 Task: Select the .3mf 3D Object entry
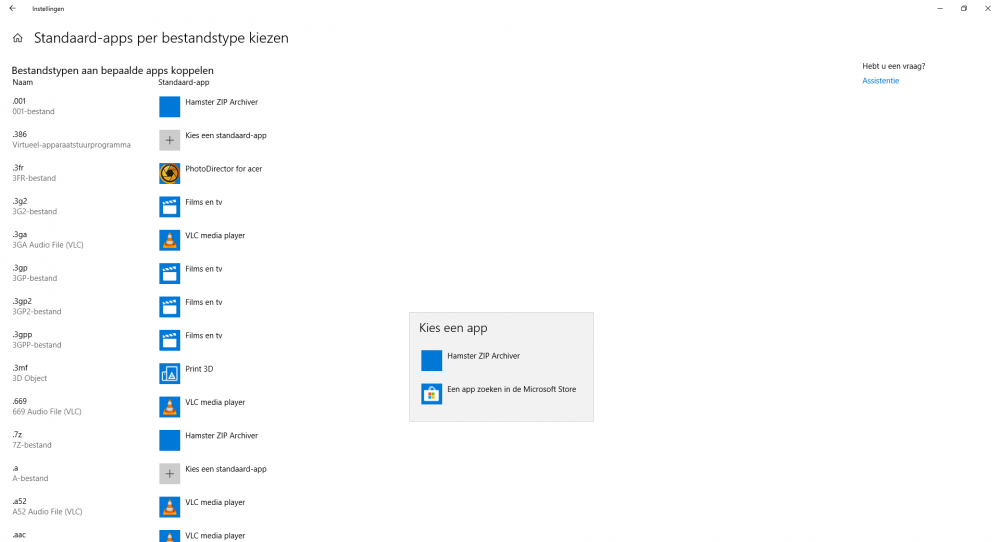coord(29,373)
